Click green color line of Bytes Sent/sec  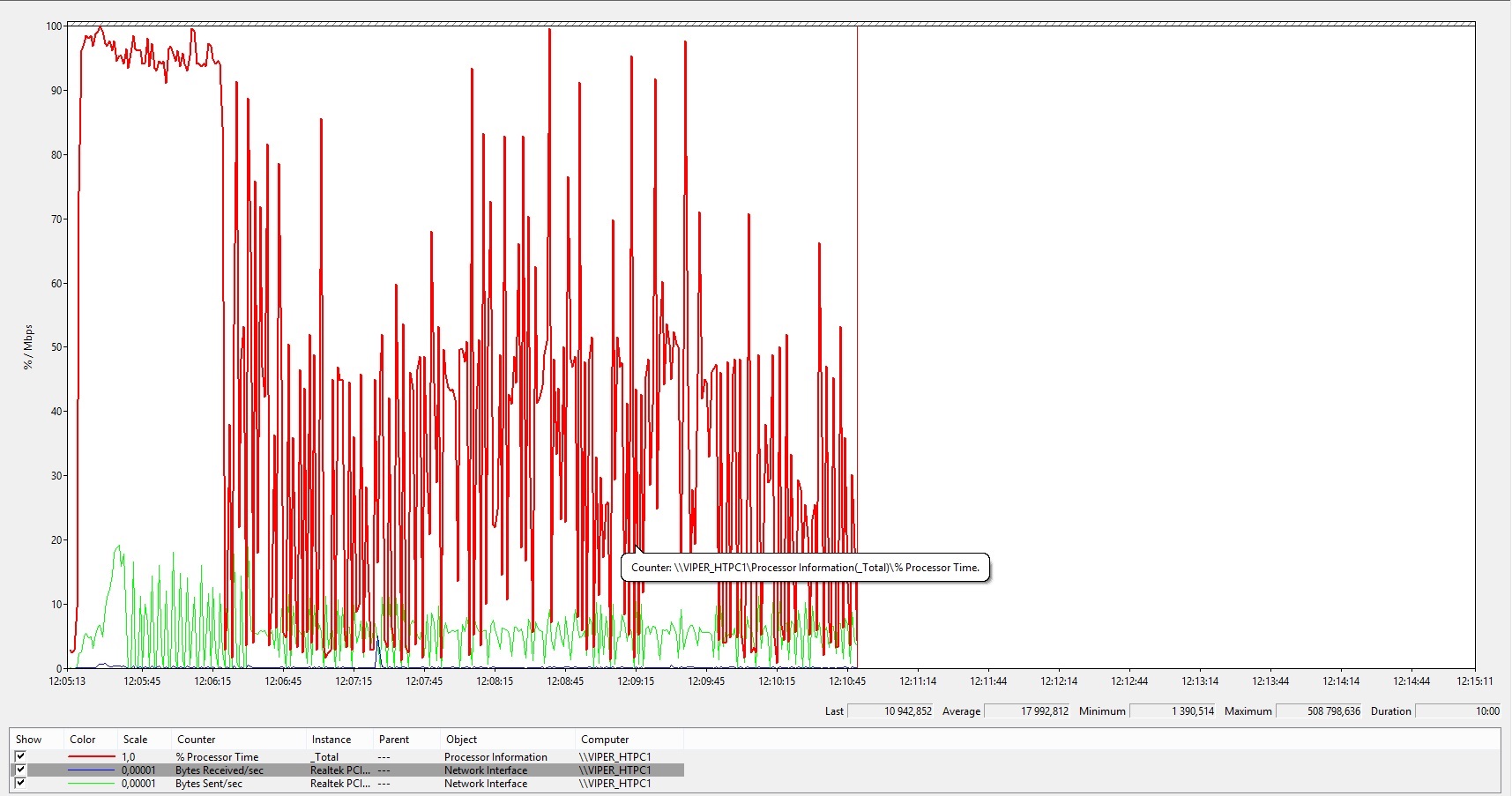pyautogui.click(x=92, y=784)
